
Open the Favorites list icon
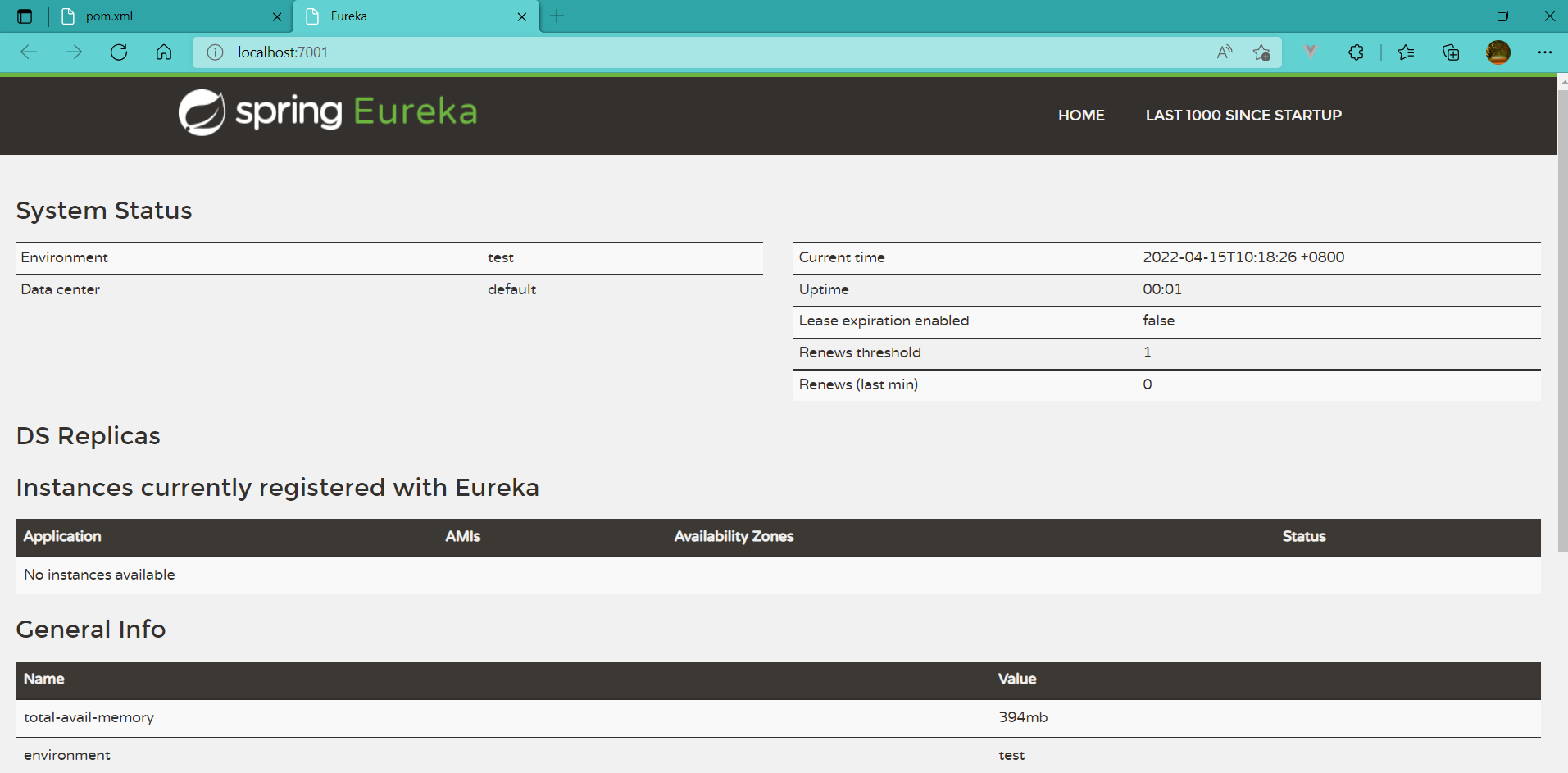coord(1406,52)
